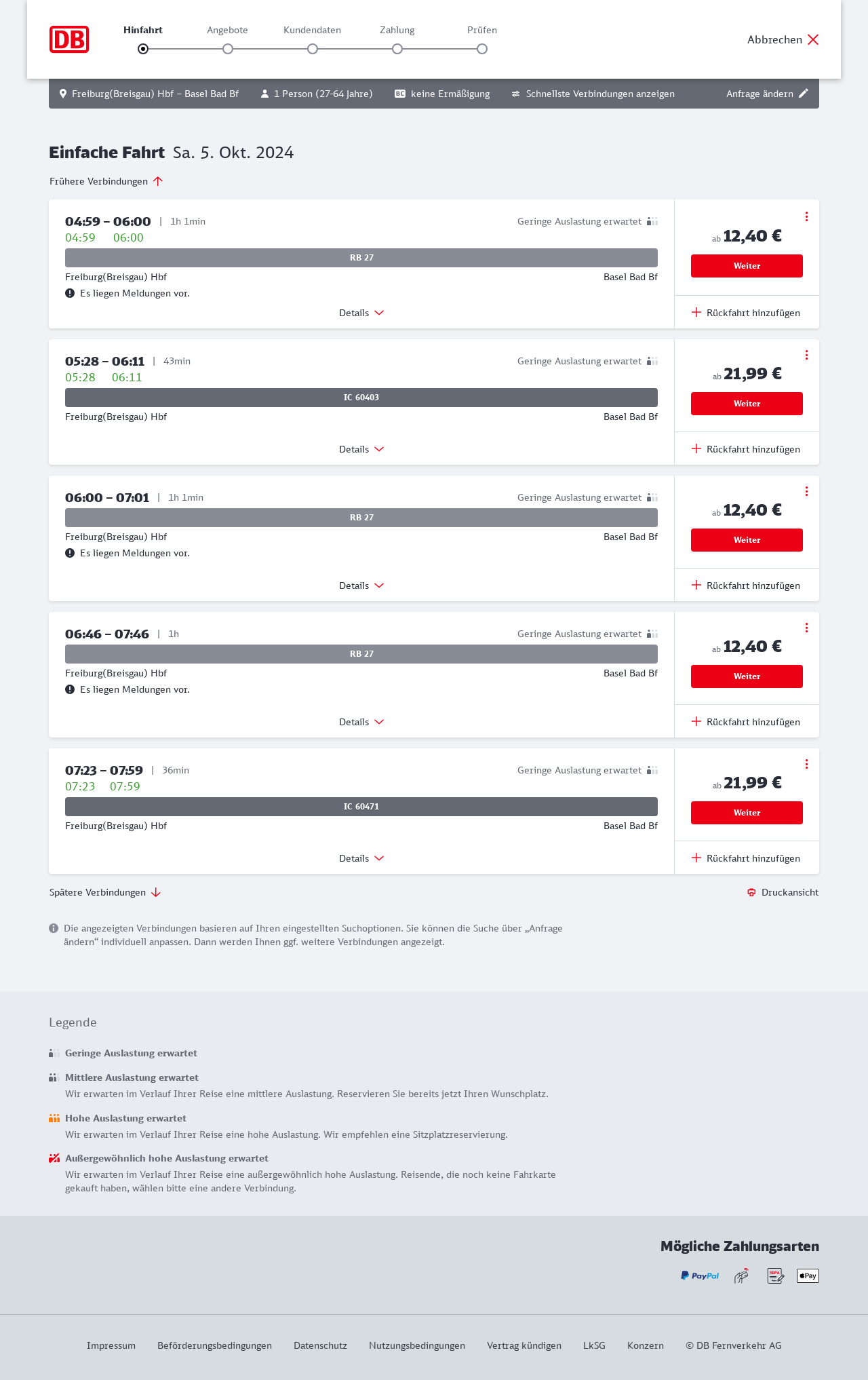Expand Details for the IC 60403 connection
The image size is (868, 1380).
[361, 449]
